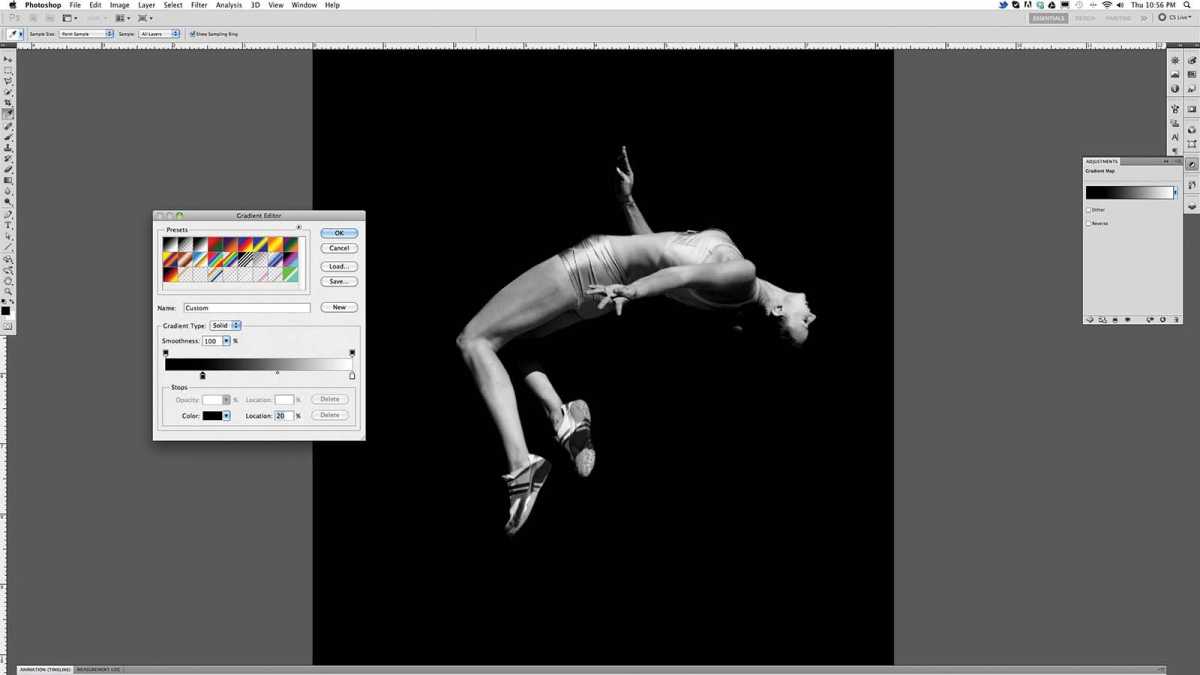Screen dimensions: 1200x675
Task: Select the Eyedropper tool in the toolbar
Action: coord(8,114)
